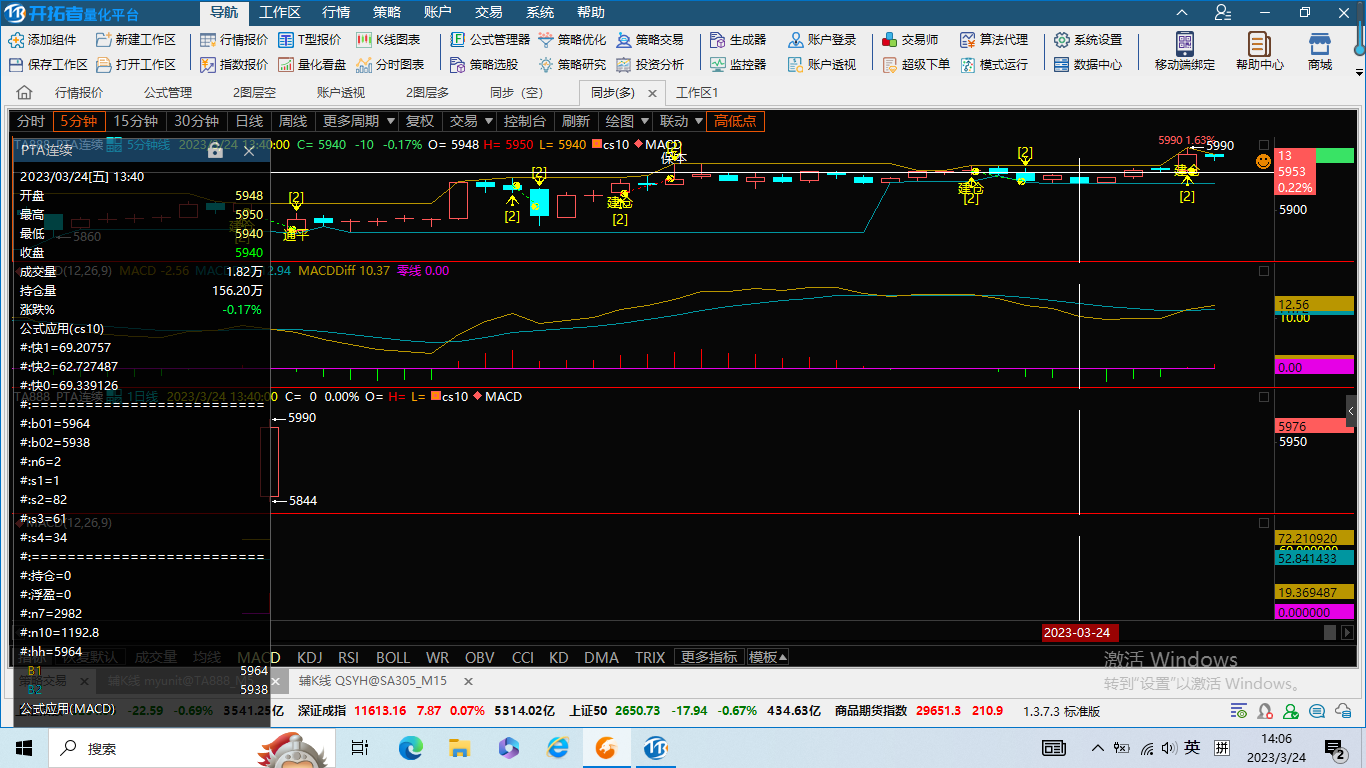The width and height of the screenshot is (1366, 768).
Task: Click 移动端绑定 mobile binding icon
Action: (x=1185, y=45)
